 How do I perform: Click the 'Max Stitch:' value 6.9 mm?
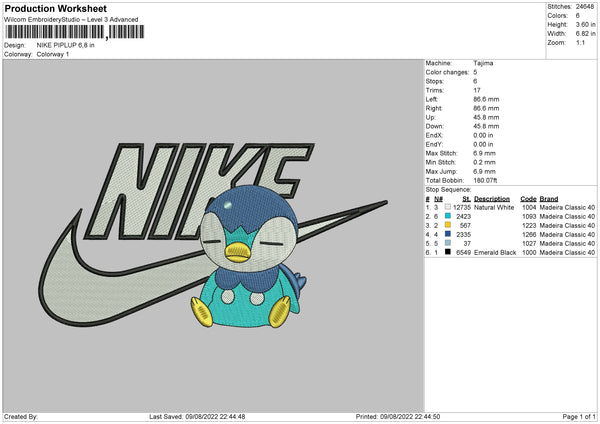tap(484, 153)
